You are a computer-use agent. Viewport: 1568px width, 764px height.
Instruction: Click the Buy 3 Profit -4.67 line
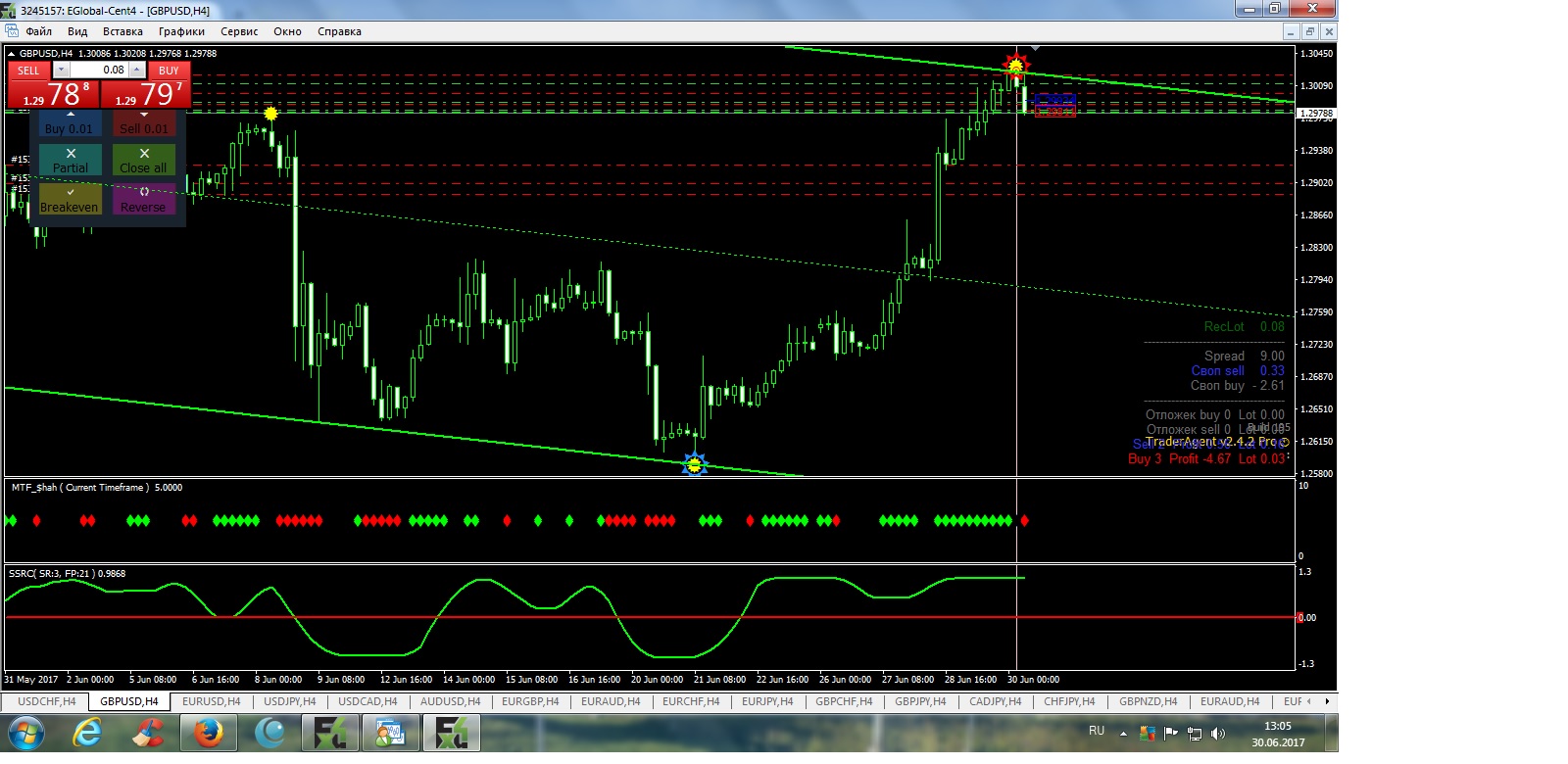pos(1205,458)
